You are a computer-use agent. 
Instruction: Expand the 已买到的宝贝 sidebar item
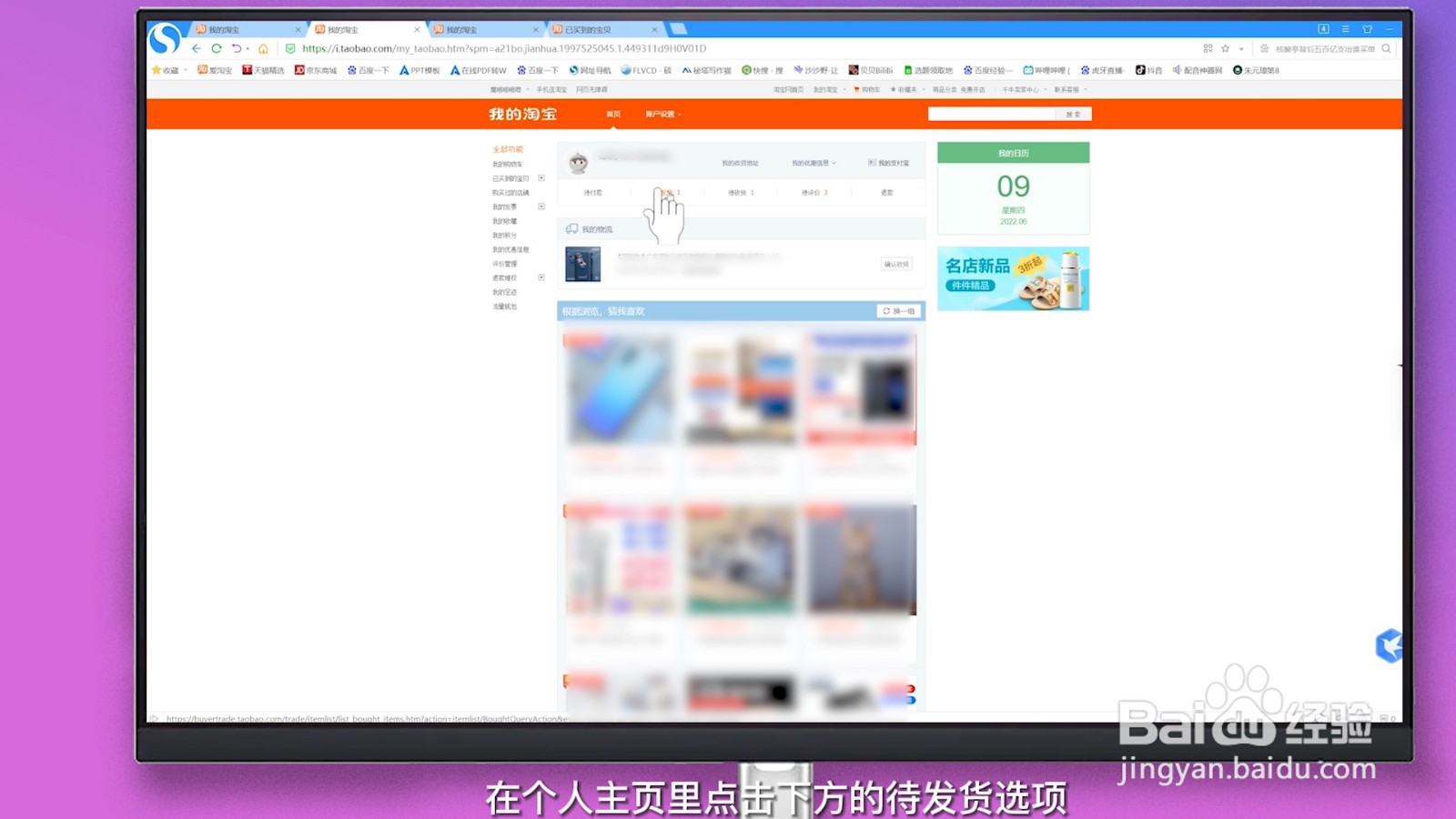pyautogui.click(x=540, y=178)
